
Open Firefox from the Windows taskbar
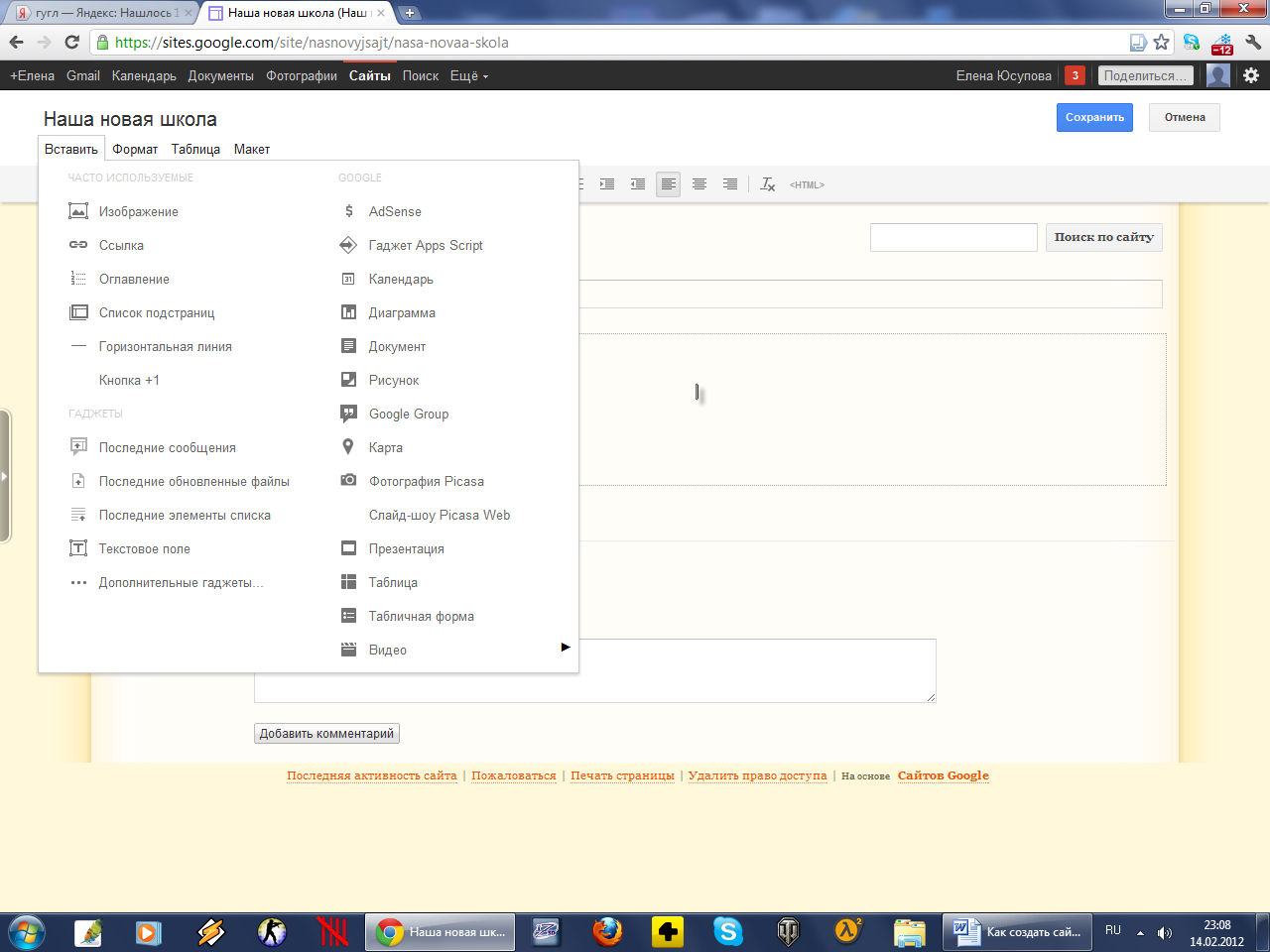point(607,932)
